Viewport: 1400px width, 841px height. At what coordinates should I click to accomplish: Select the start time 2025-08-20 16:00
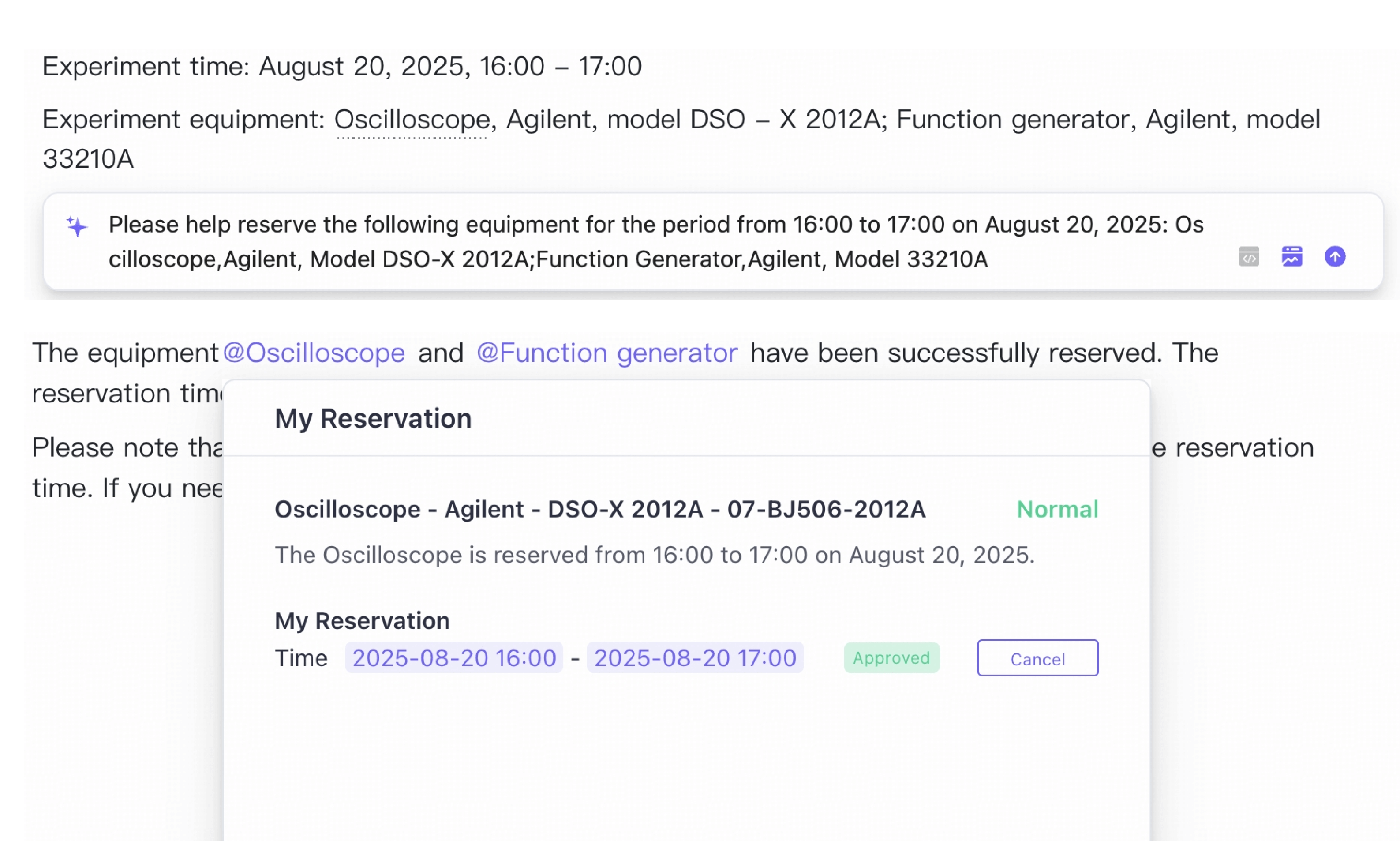(454, 658)
